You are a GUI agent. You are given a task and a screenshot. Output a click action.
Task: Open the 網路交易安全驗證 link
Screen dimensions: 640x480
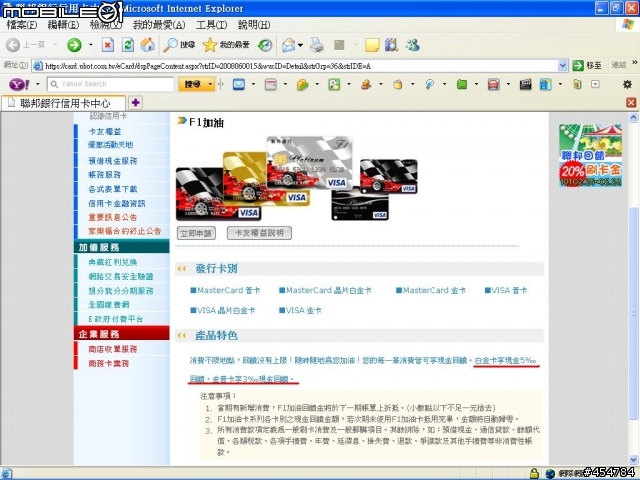pos(121,276)
